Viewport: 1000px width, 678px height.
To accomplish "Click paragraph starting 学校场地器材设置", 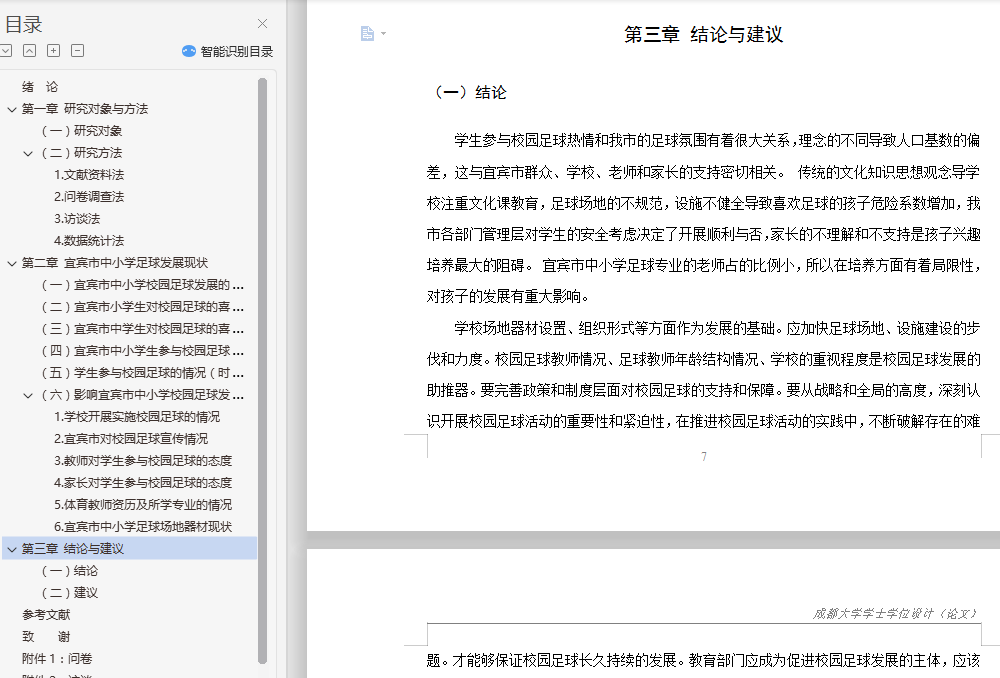I will click(703, 375).
